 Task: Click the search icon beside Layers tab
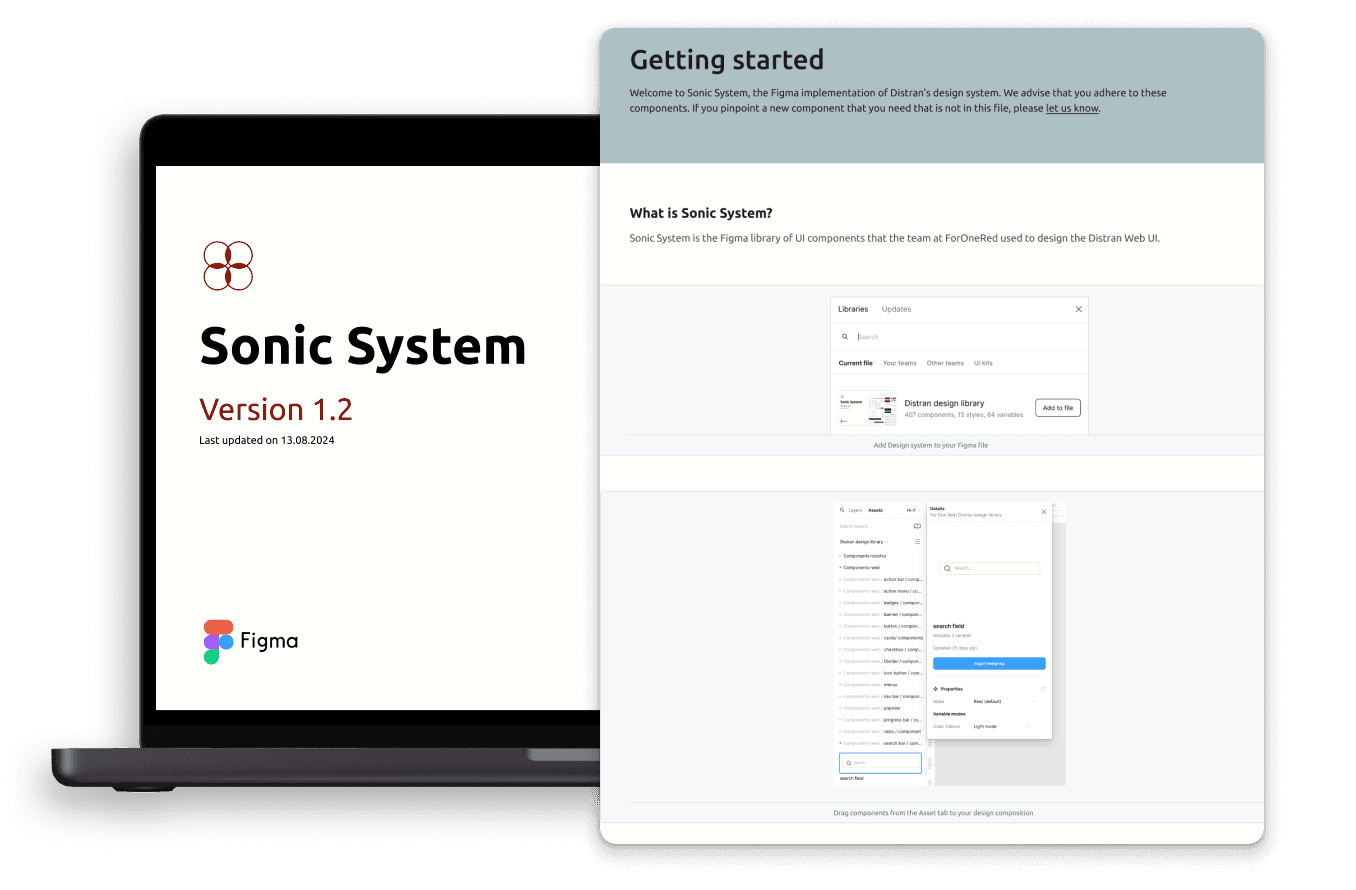pyautogui.click(x=842, y=510)
